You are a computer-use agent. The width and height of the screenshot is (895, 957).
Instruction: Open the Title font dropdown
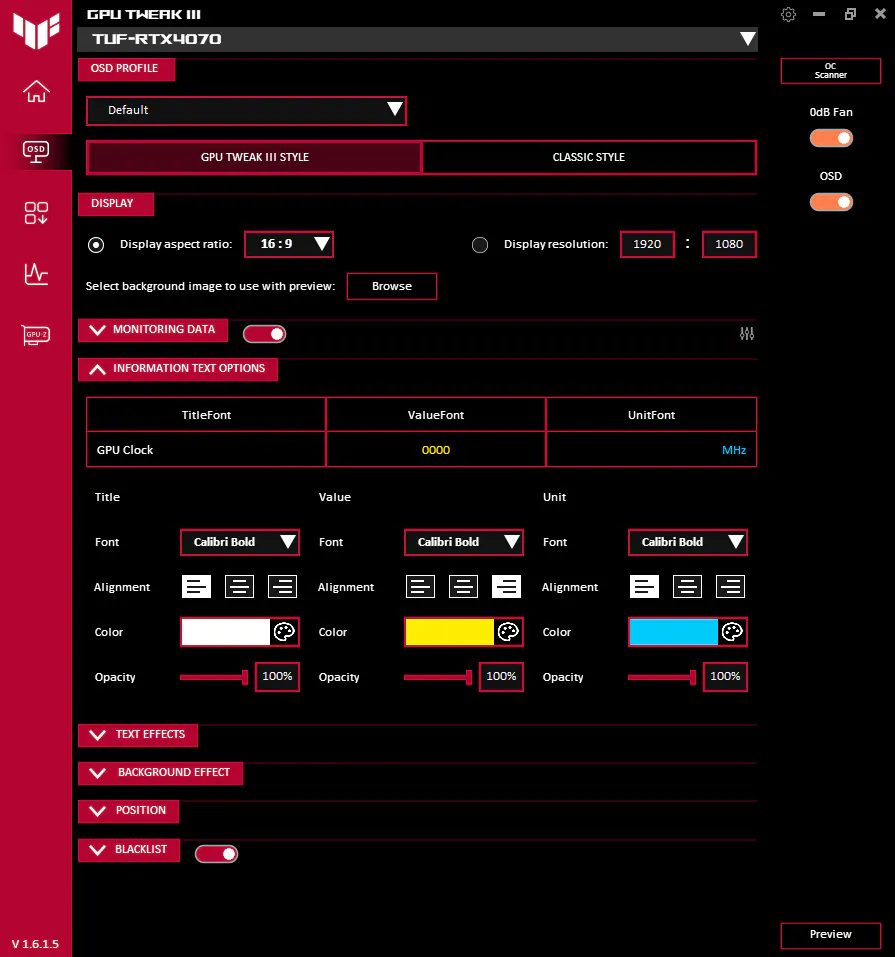click(x=240, y=542)
